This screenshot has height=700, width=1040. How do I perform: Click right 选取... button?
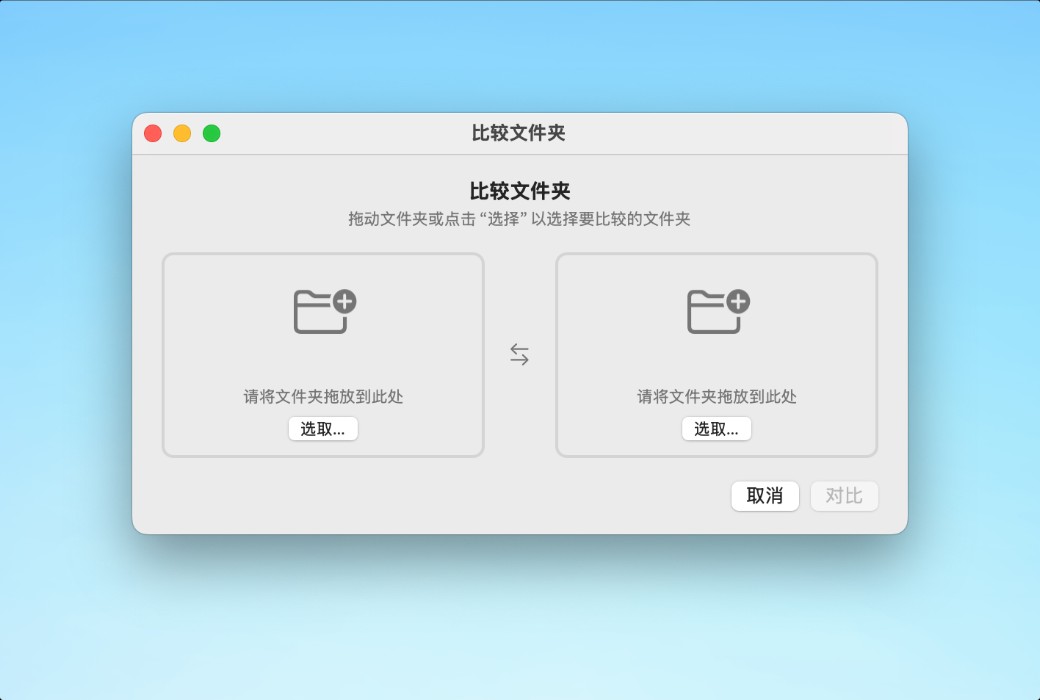[x=716, y=429]
